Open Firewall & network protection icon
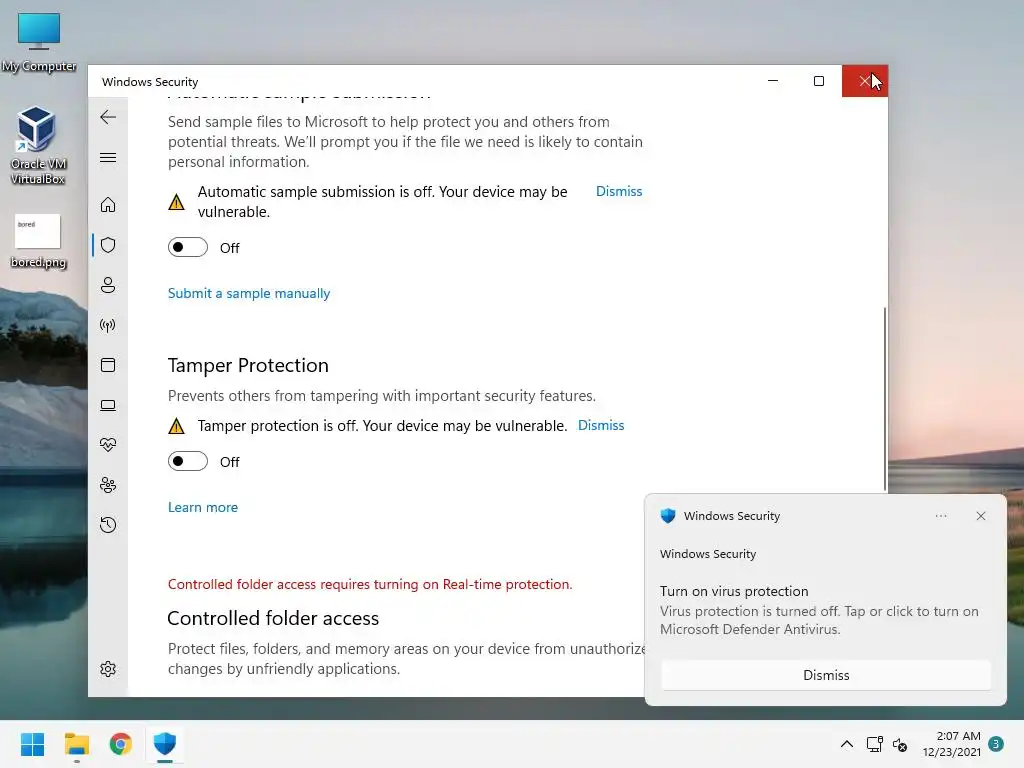This screenshot has height=768, width=1024. click(108, 325)
